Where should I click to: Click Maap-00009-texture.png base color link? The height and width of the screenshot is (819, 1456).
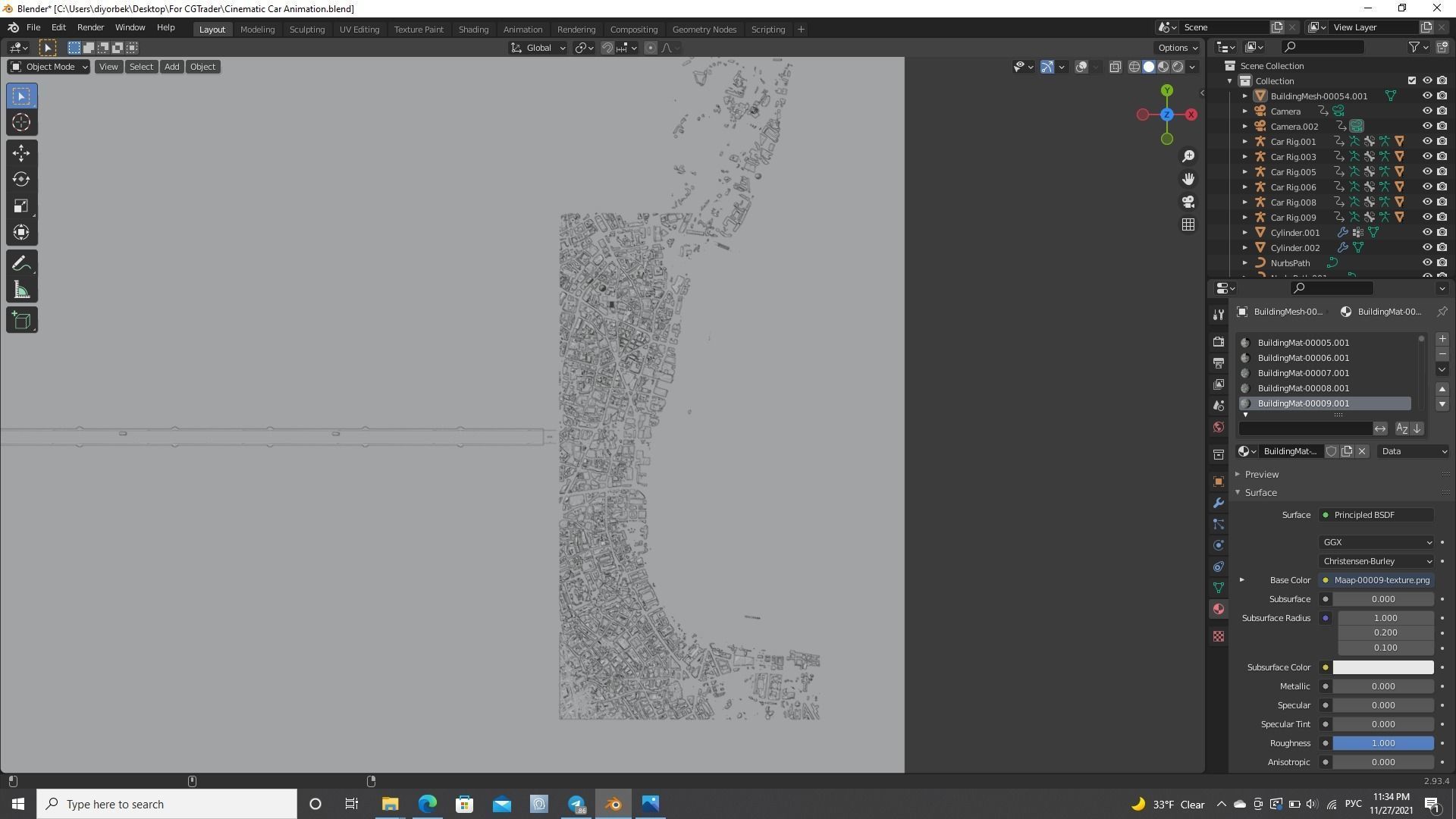[1381, 580]
